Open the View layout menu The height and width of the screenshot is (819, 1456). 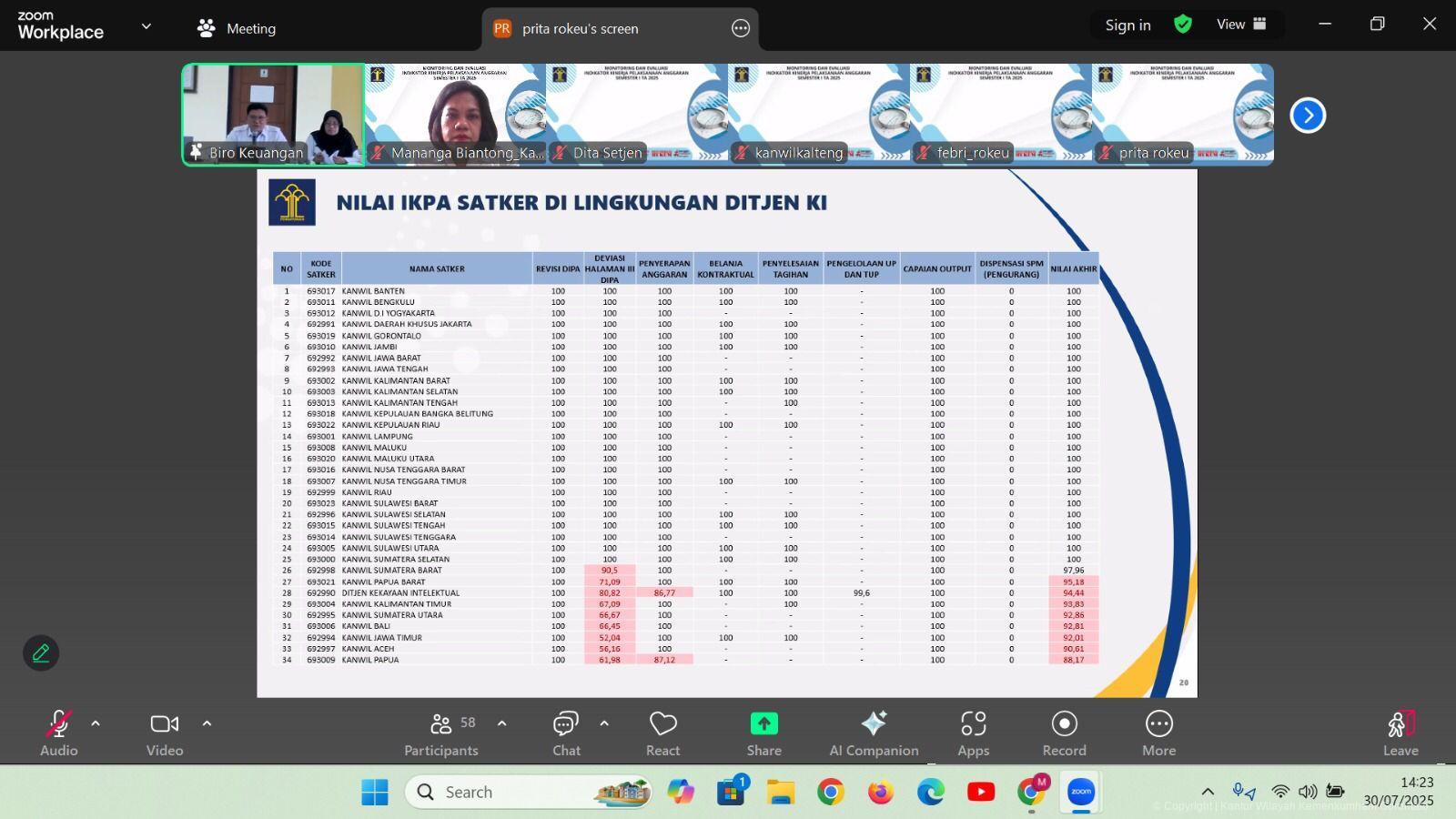coord(1241,25)
